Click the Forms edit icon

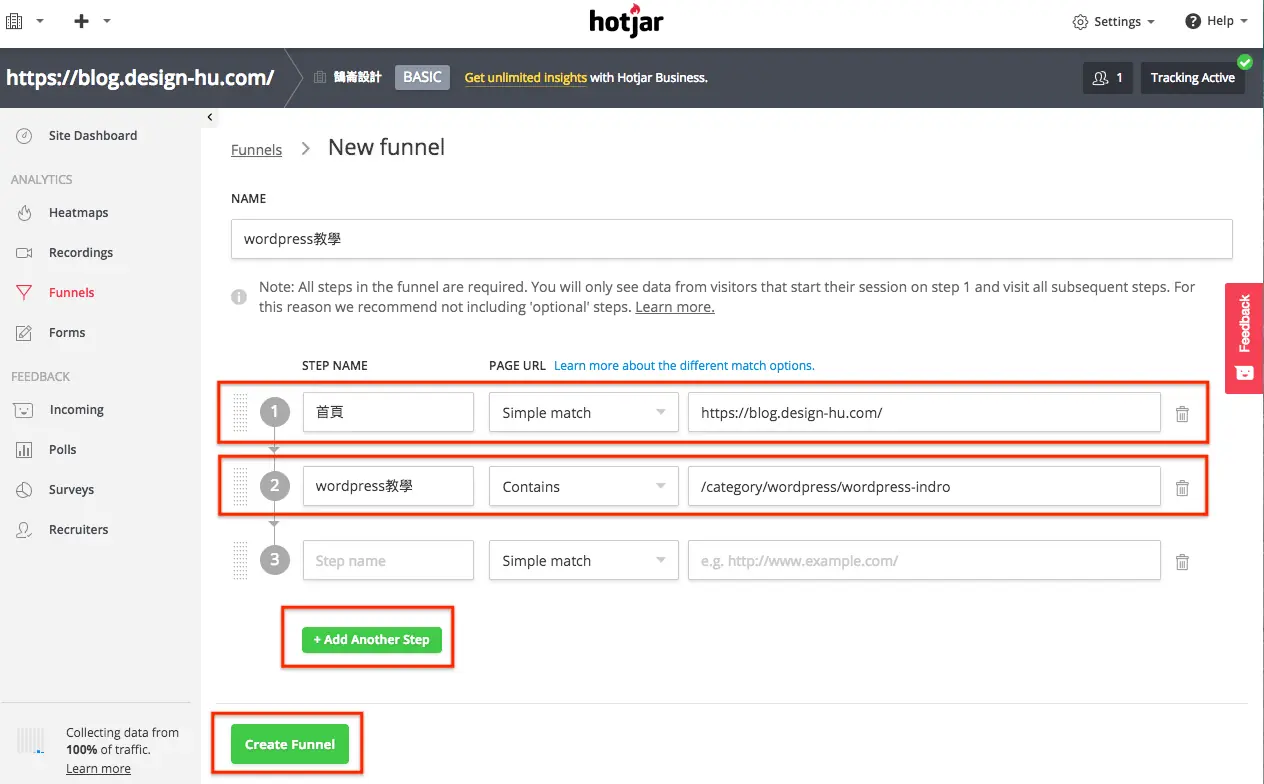25,333
